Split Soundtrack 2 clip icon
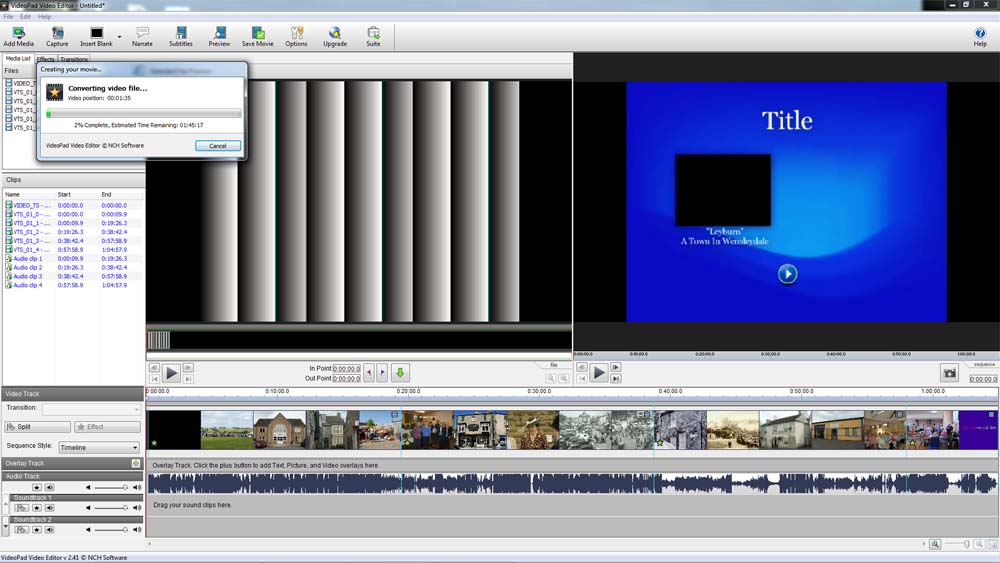 point(22,530)
